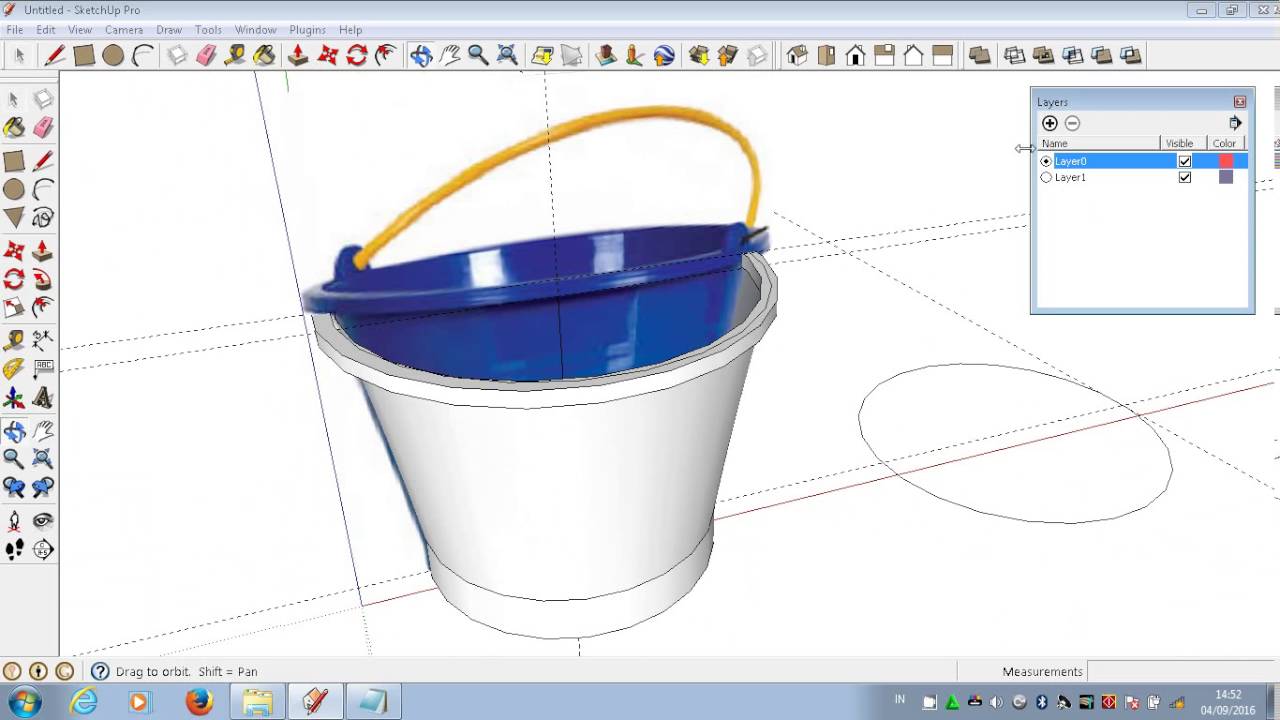Select the Freehand drawing tool
This screenshot has width=1280, height=720.
(43, 217)
